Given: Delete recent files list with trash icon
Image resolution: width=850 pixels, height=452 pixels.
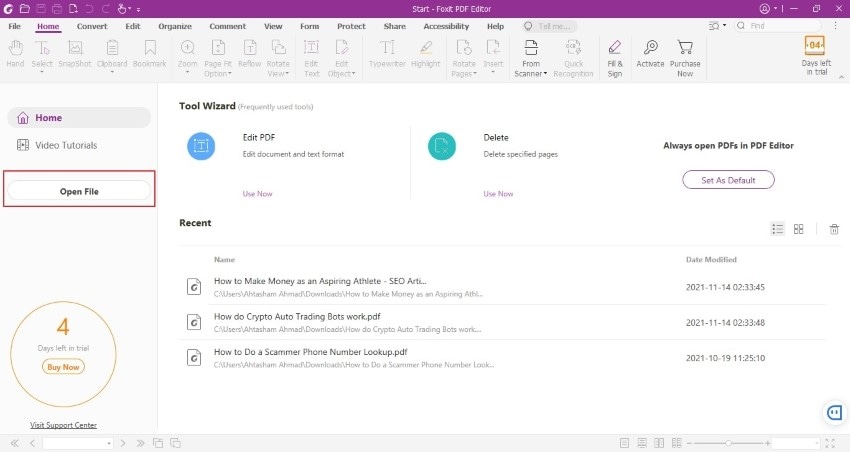Looking at the screenshot, I should pyautogui.click(x=834, y=229).
